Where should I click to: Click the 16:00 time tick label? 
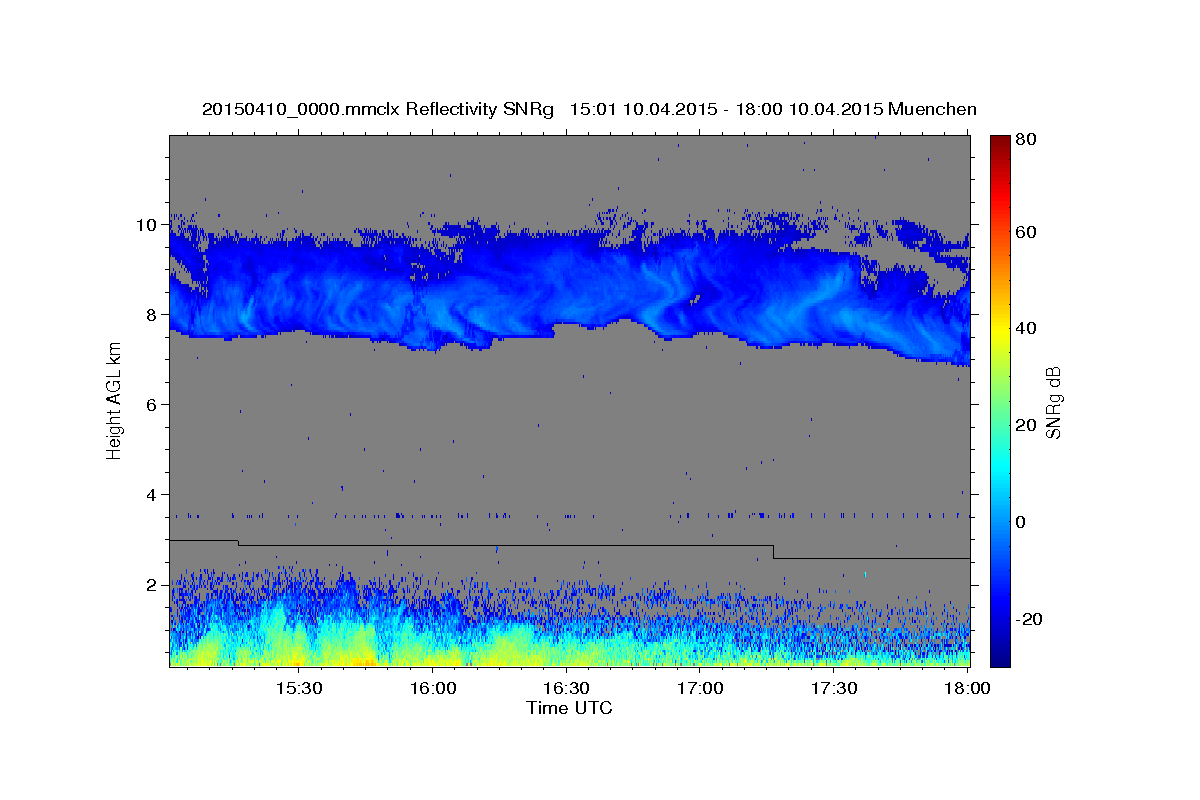coord(432,689)
